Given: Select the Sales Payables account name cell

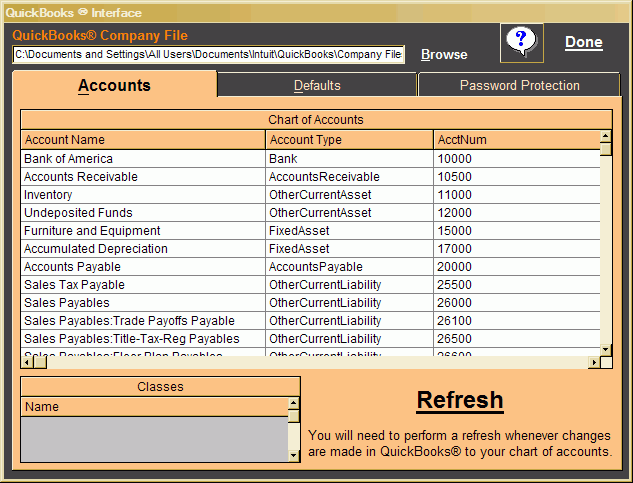Looking at the screenshot, I should [x=143, y=303].
